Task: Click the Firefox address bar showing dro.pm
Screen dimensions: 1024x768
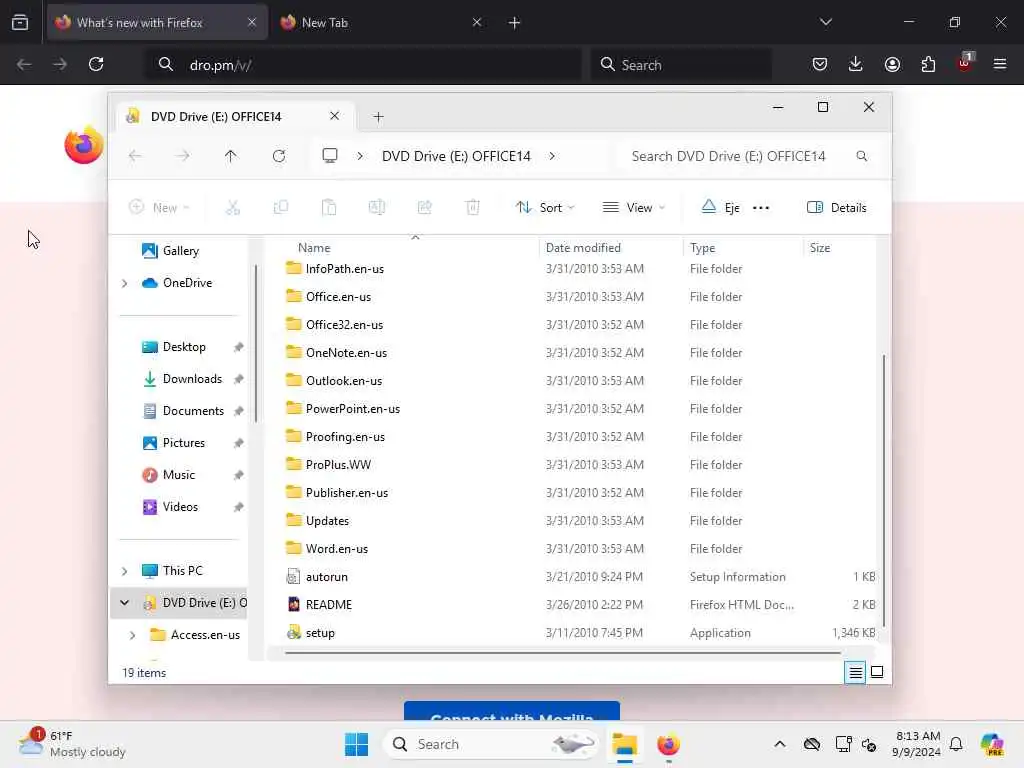Action: (x=364, y=65)
